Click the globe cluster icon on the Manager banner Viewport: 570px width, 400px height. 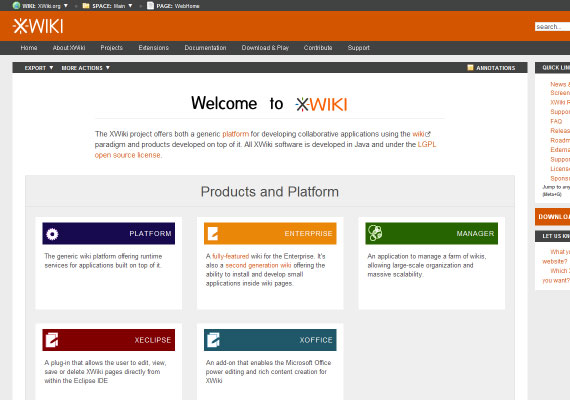pos(375,233)
